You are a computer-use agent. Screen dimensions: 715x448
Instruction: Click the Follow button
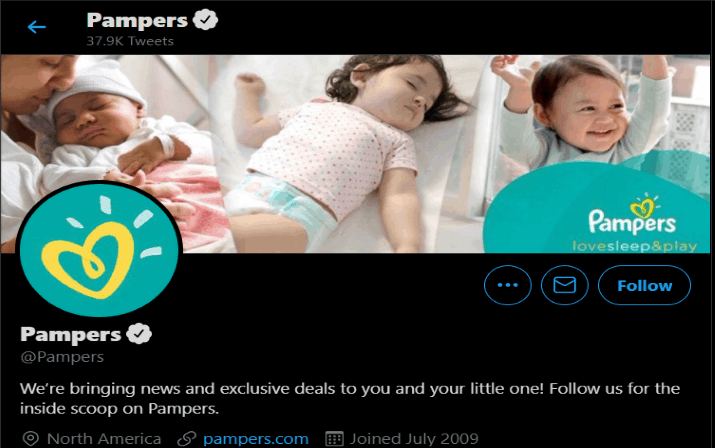pyautogui.click(x=644, y=285)
